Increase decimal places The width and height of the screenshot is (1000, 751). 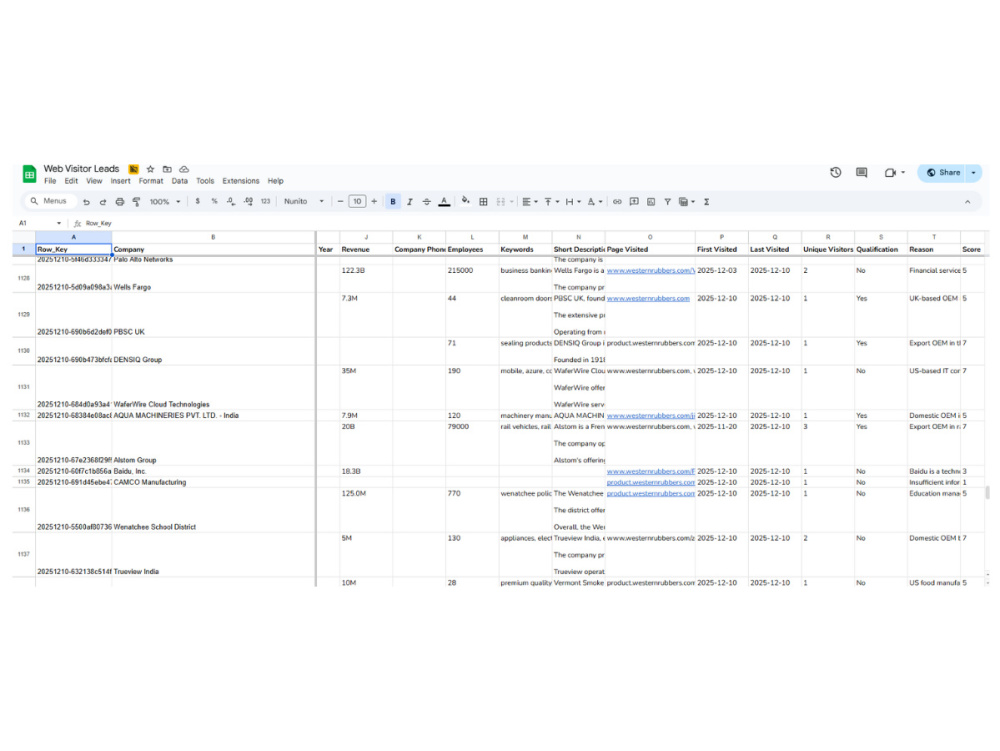248,201
